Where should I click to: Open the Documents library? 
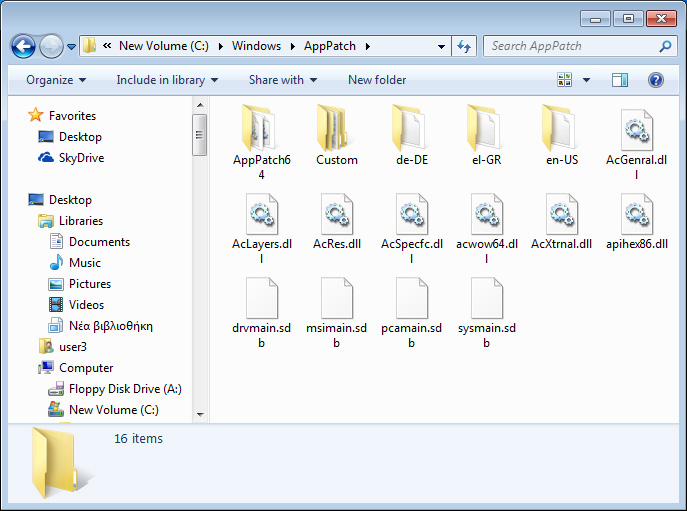tap(90, 242)
